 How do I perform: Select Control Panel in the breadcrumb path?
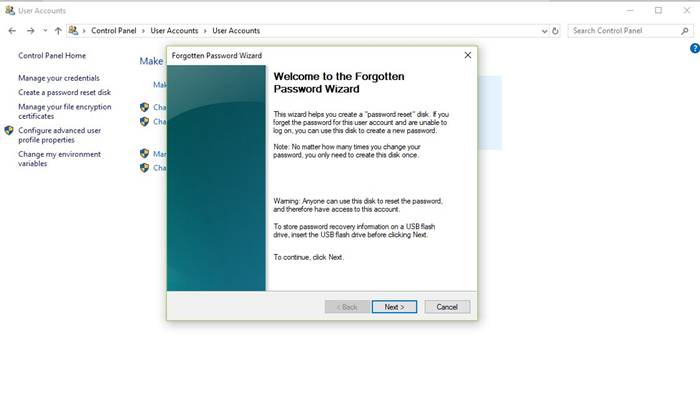coord(113,31)
